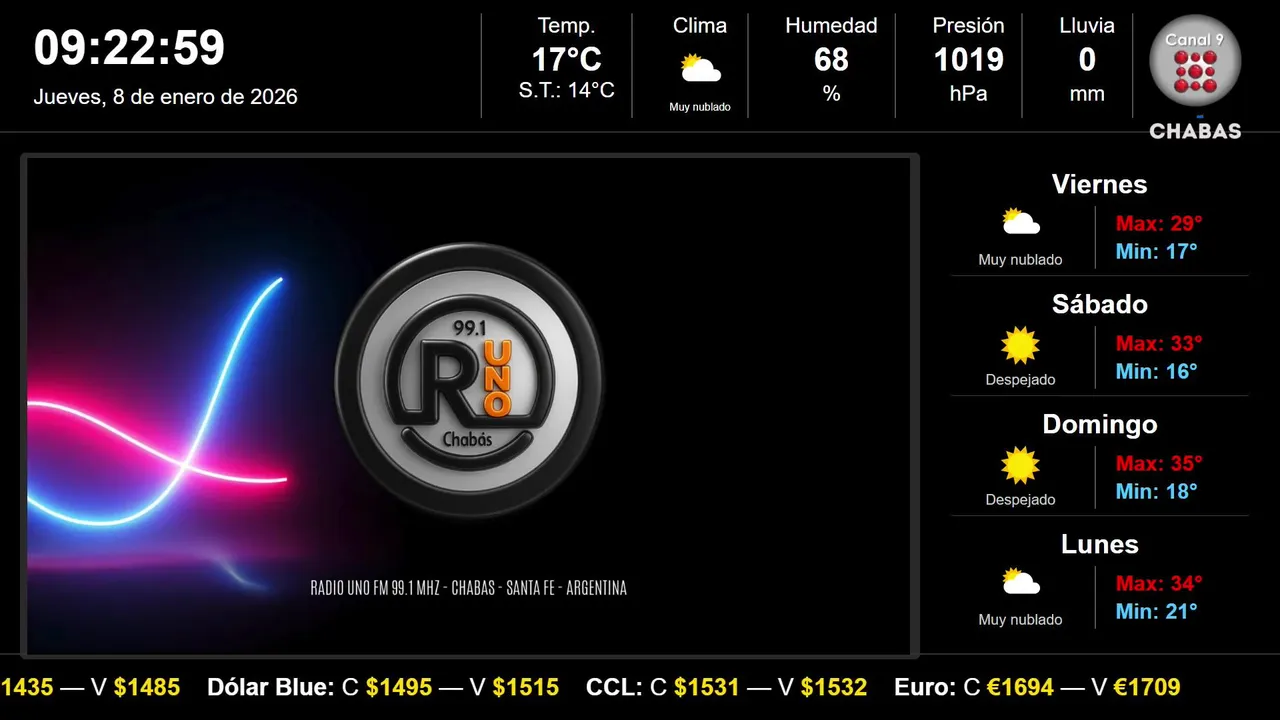Click Viernes forecast cloud icon
The height and width of the screenshot is (720, 1280).
(x=1021, y=222)
